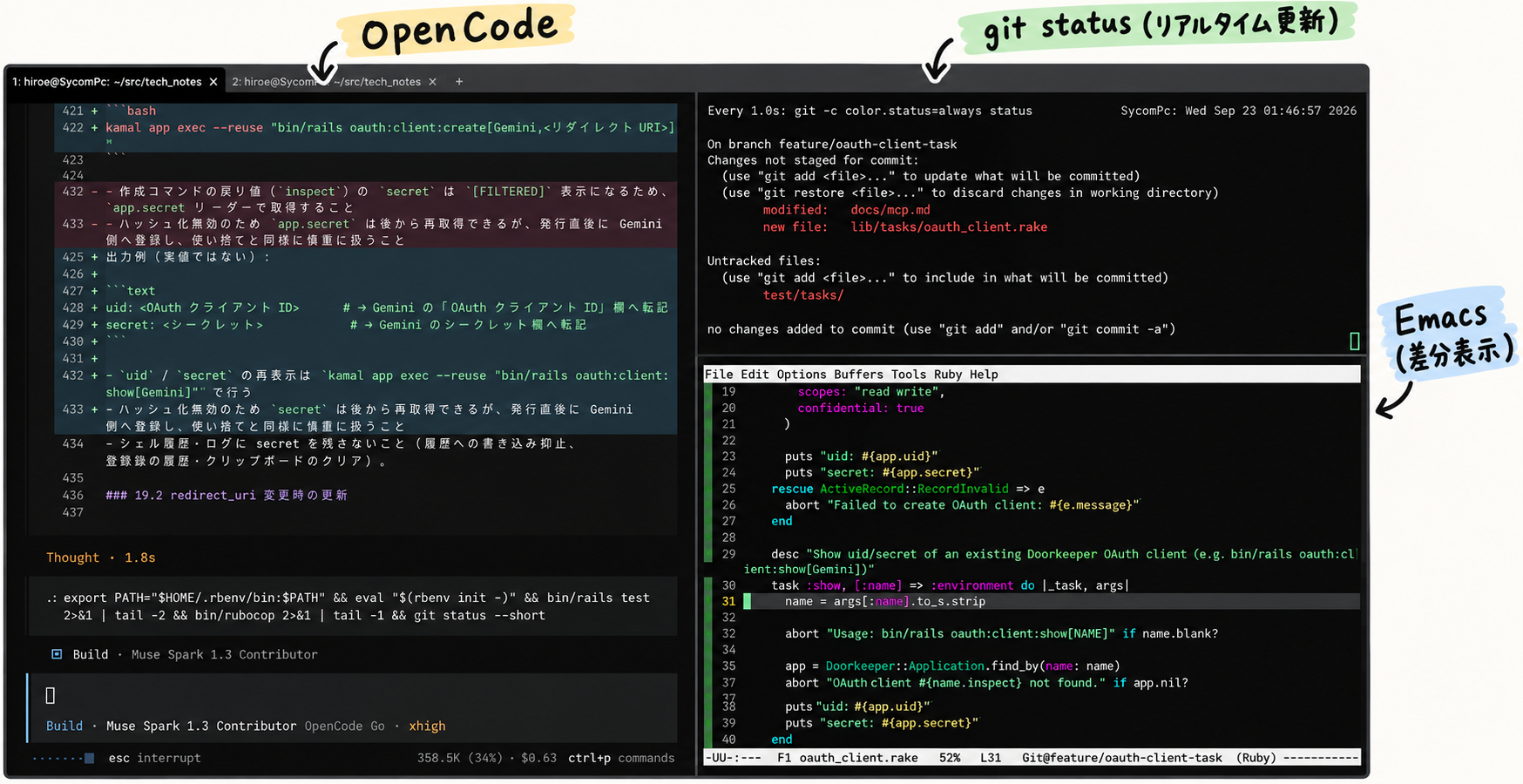Screen dimensions: 1523x784
Task: Open the Emacs Edit menu
Action: pyautogui.click(x=755, y=375)
